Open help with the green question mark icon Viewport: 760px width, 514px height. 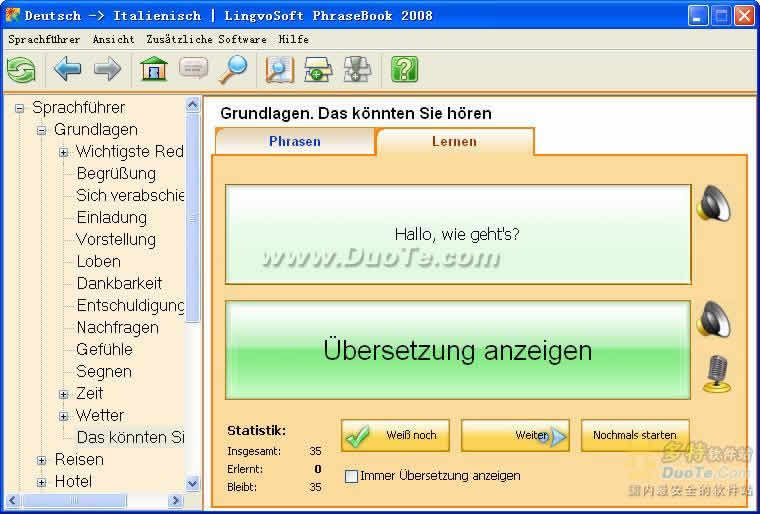[404, 70]
